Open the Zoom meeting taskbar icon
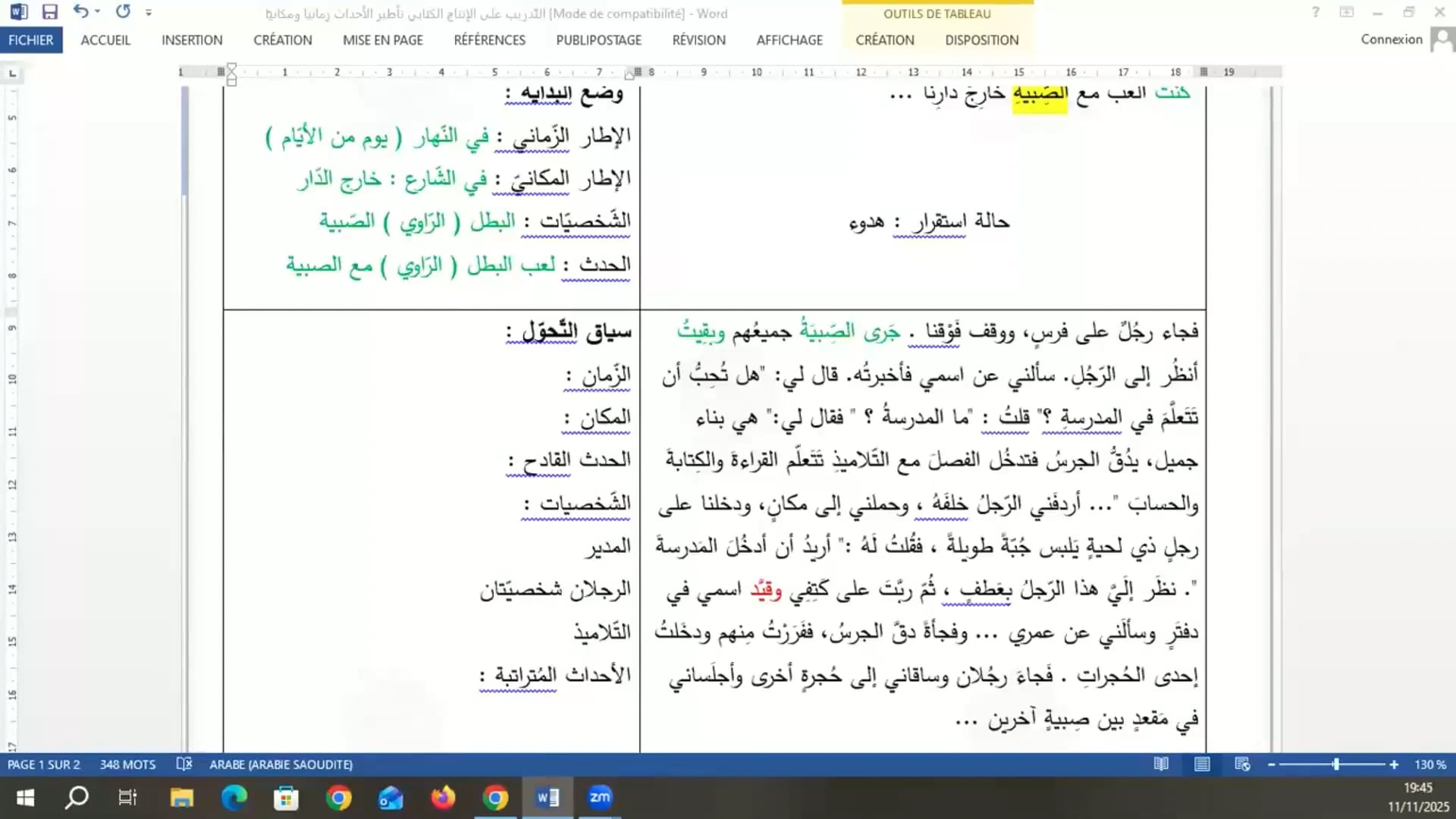 point(600,797)
